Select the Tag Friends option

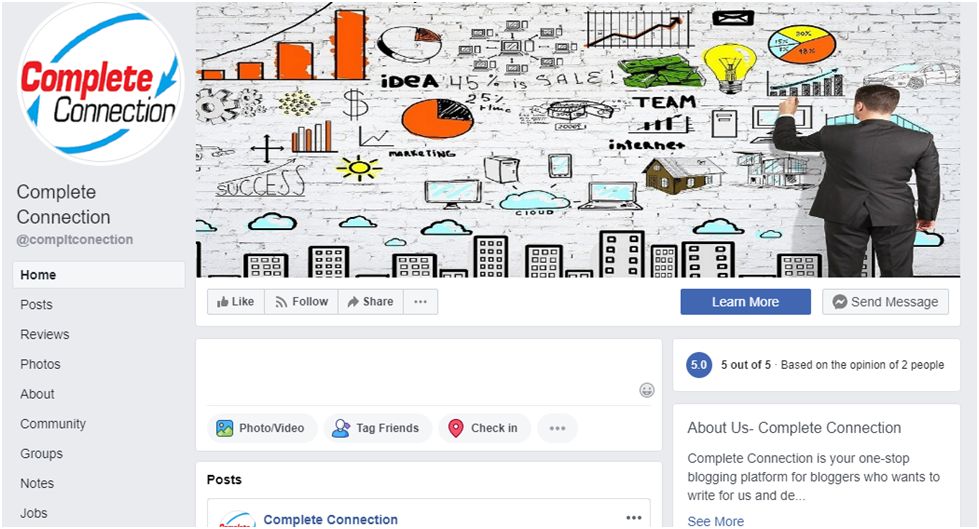coord(377,428)
